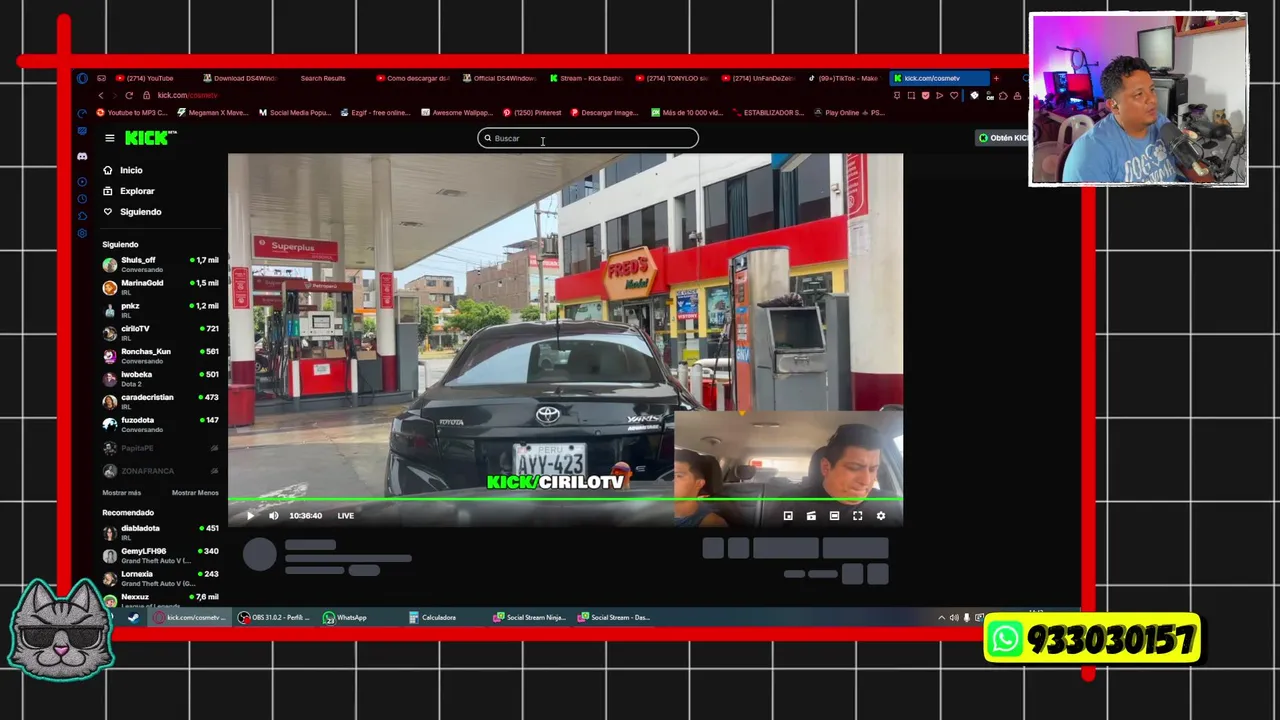1280x720 pixels.
Task: Click the Obtén KICK button
Action: (x=1003, y=138)
